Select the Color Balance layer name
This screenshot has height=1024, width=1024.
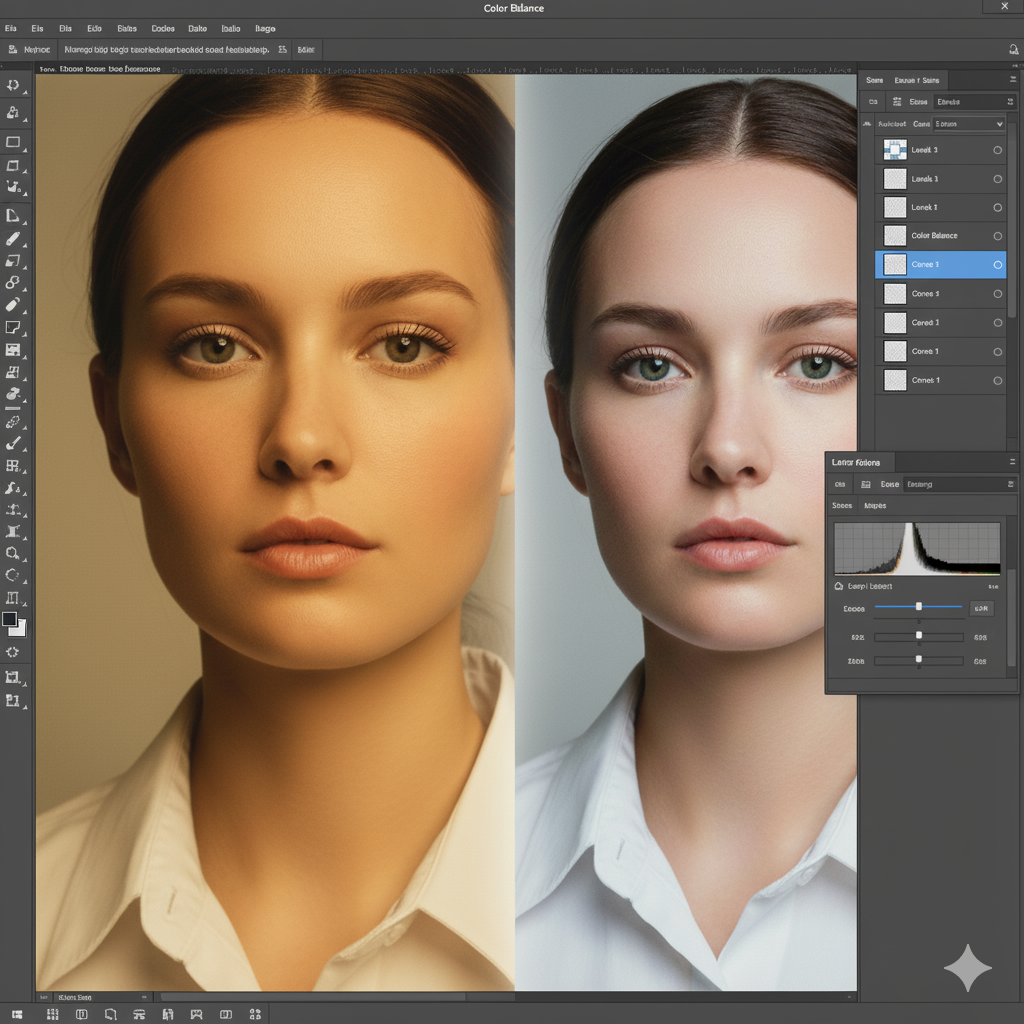pos(934,236)
